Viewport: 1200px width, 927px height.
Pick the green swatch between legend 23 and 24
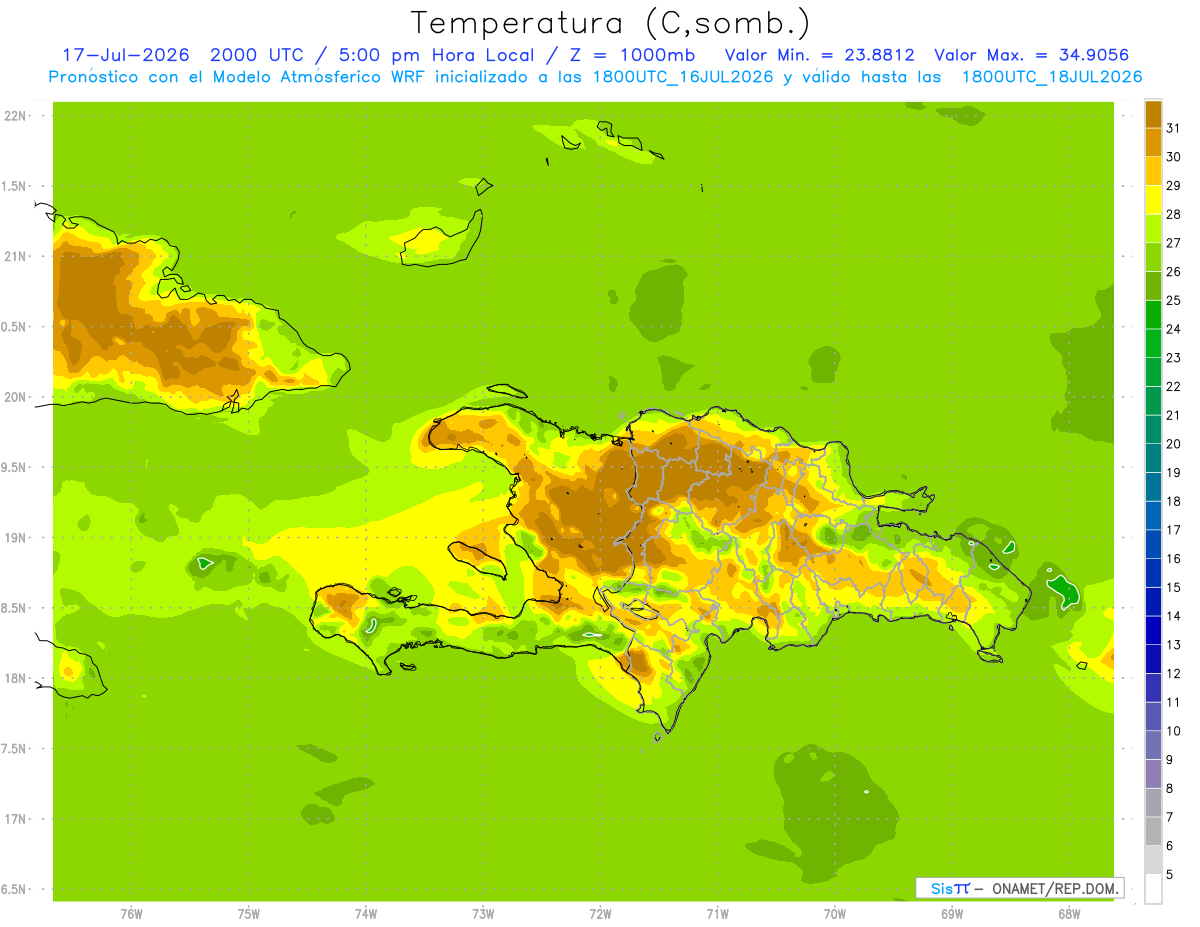pyautogui.click(x=1153, y=343)
